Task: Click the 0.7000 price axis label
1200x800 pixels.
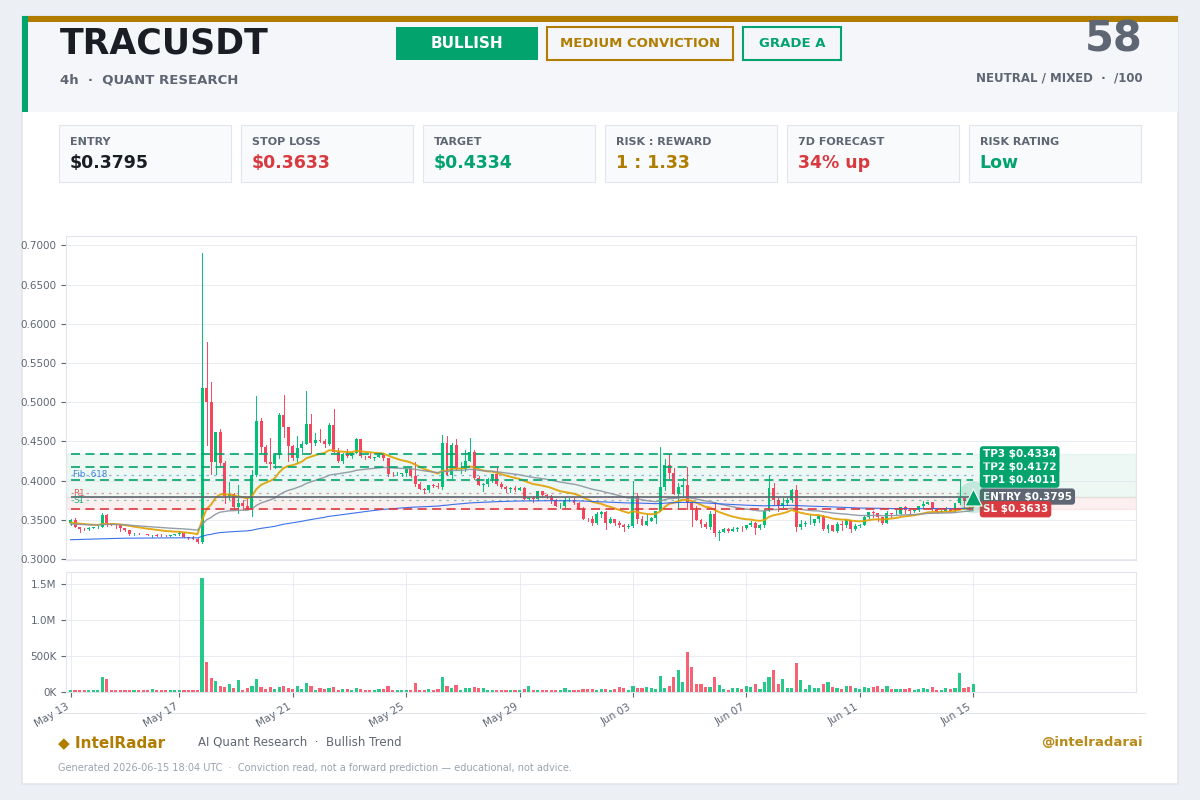Action: [38, 245]
